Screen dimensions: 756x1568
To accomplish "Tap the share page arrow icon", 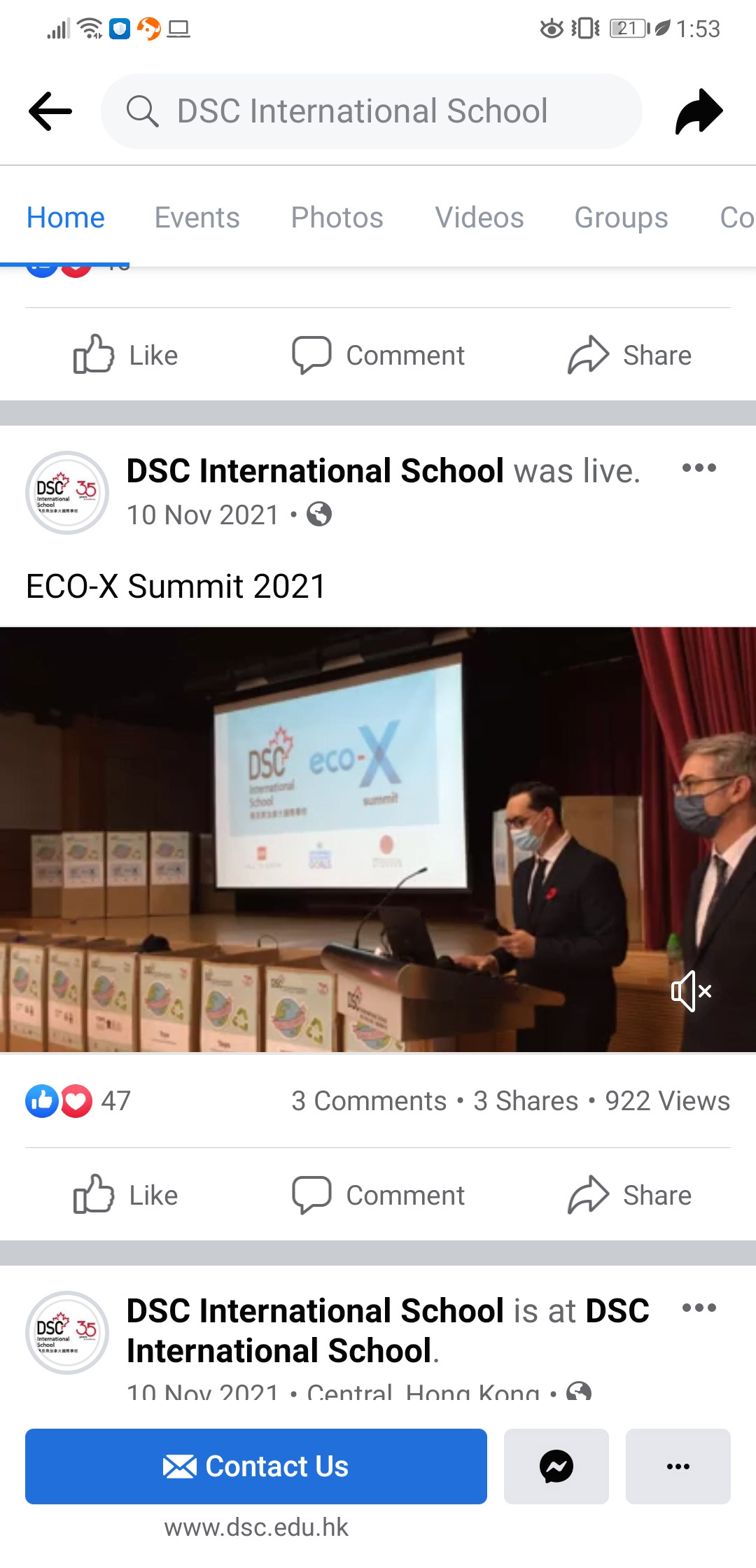I will pos(699,111).
